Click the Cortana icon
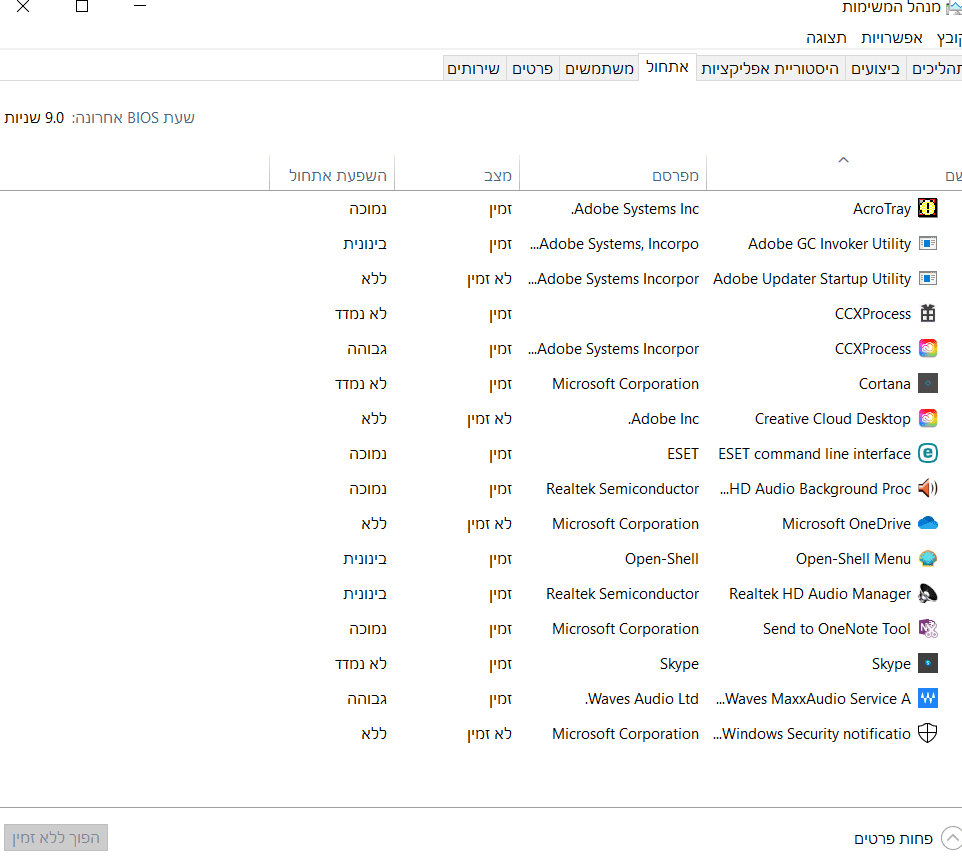Screen dimensions: 962x857 click(x=927, y=383)
